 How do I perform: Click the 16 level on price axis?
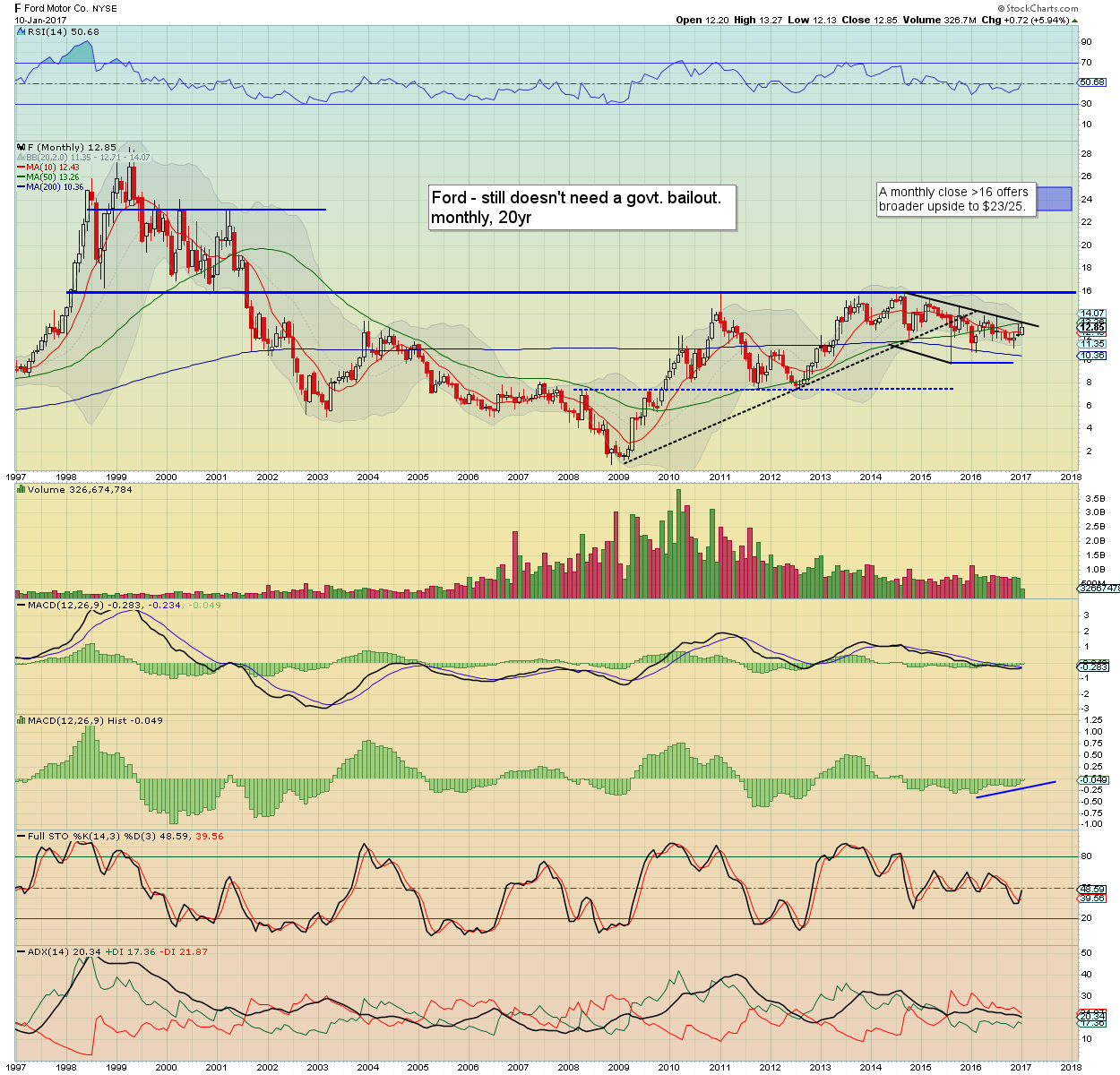click(1087, 290)
